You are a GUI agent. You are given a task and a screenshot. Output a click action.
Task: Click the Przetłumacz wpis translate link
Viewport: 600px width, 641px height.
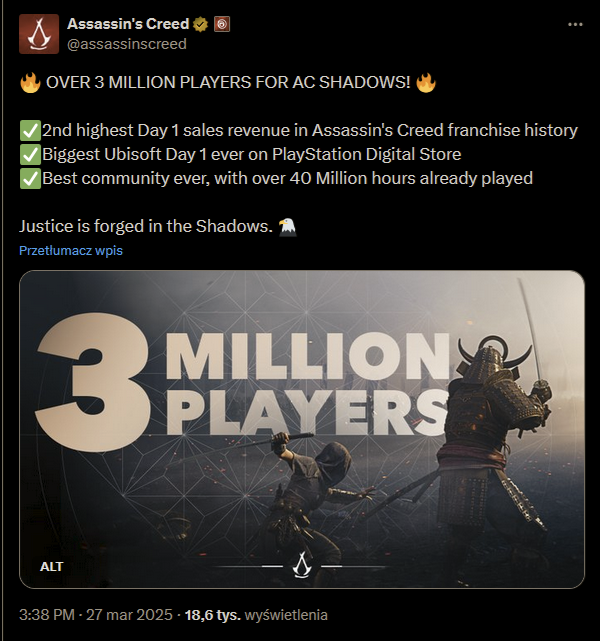click(x=71, y=250)
